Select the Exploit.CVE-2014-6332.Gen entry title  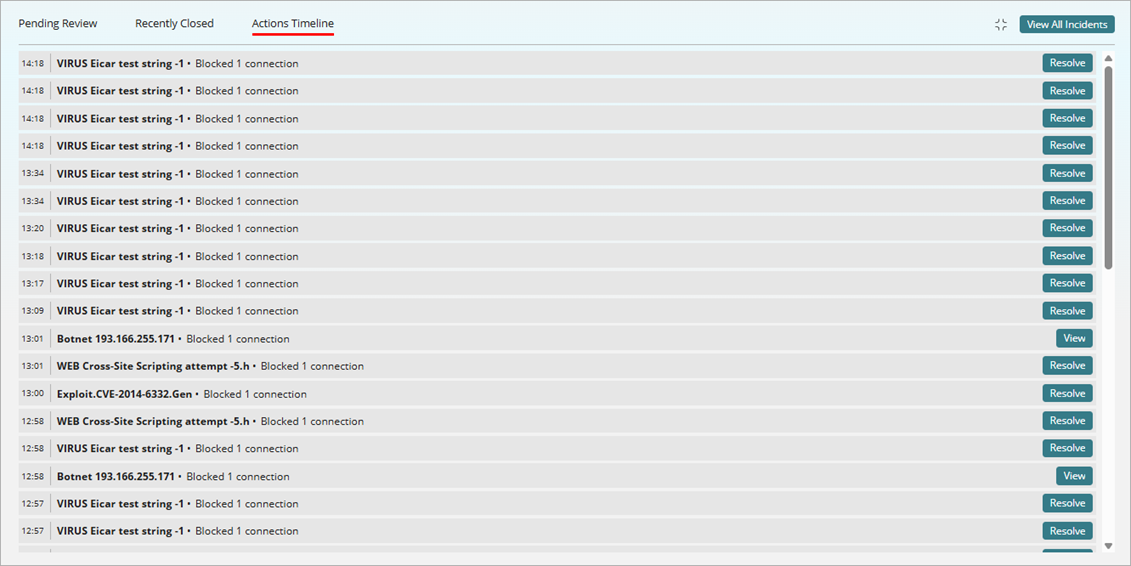pyautogui.click(x=124, y=394)
